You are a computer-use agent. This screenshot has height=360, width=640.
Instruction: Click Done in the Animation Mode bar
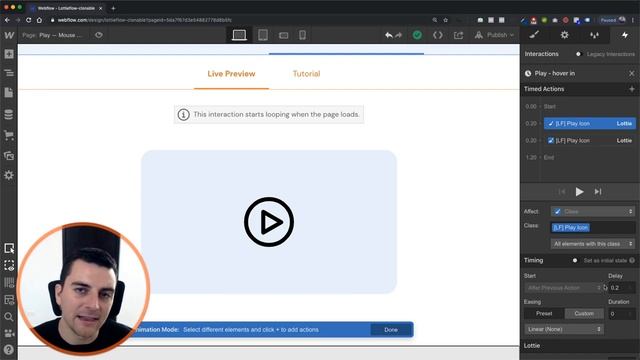tap(391, 330)
